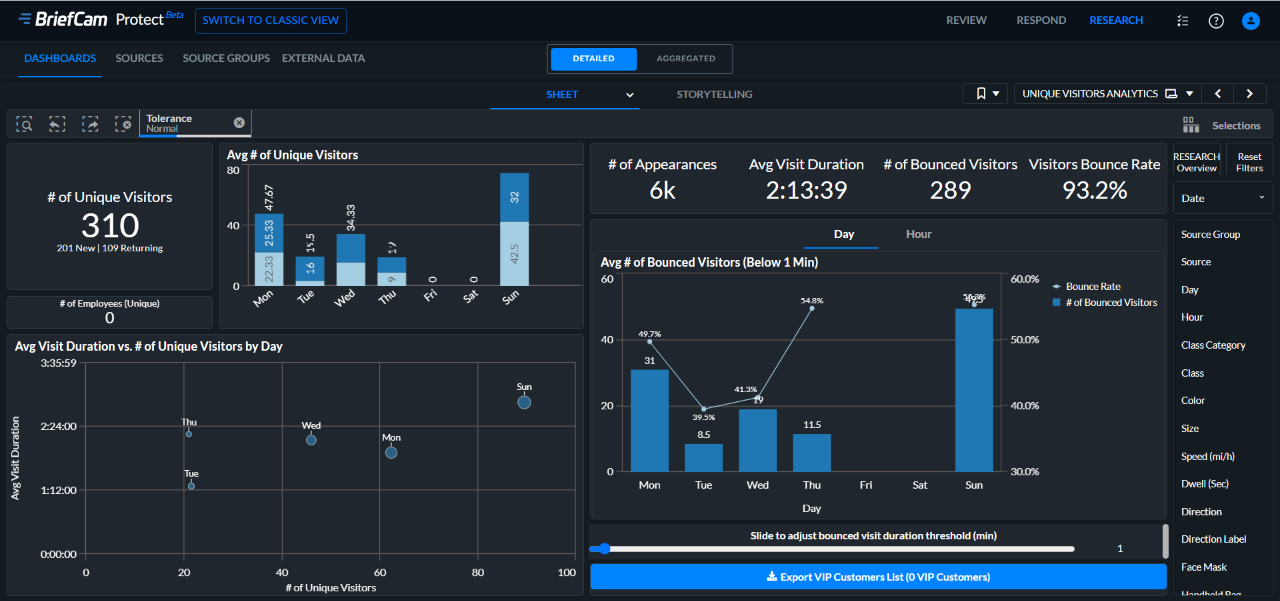Export the VIP Customers List

pos(878,577)
